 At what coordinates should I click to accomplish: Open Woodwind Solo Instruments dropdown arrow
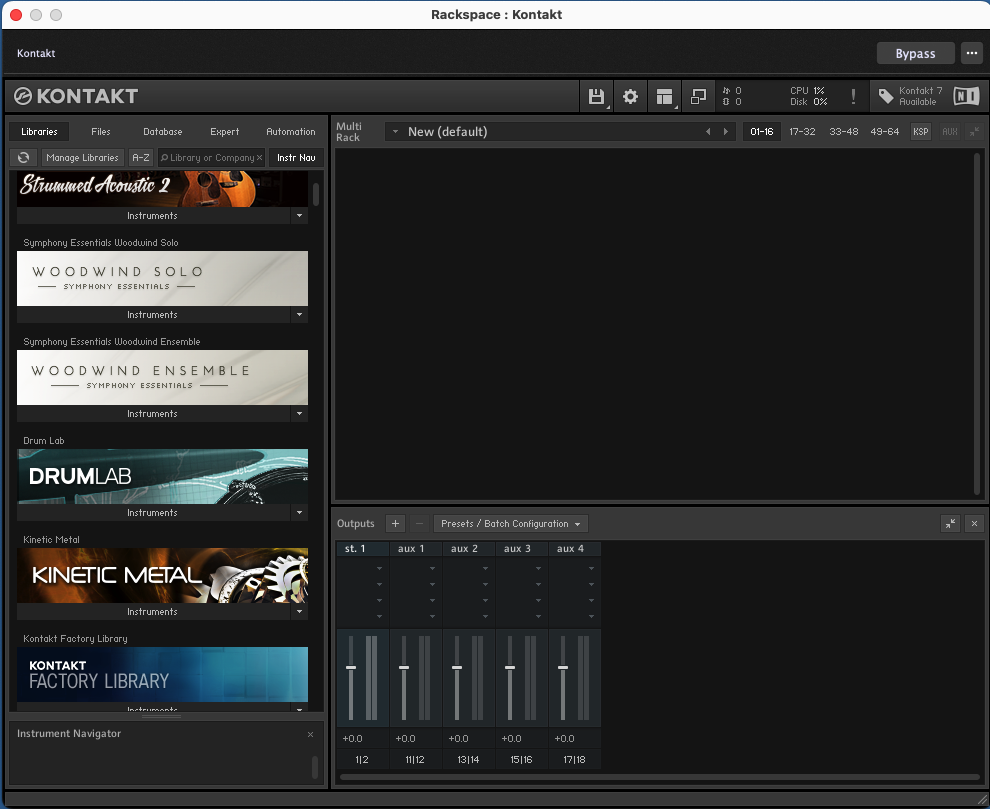pos(299,315)
